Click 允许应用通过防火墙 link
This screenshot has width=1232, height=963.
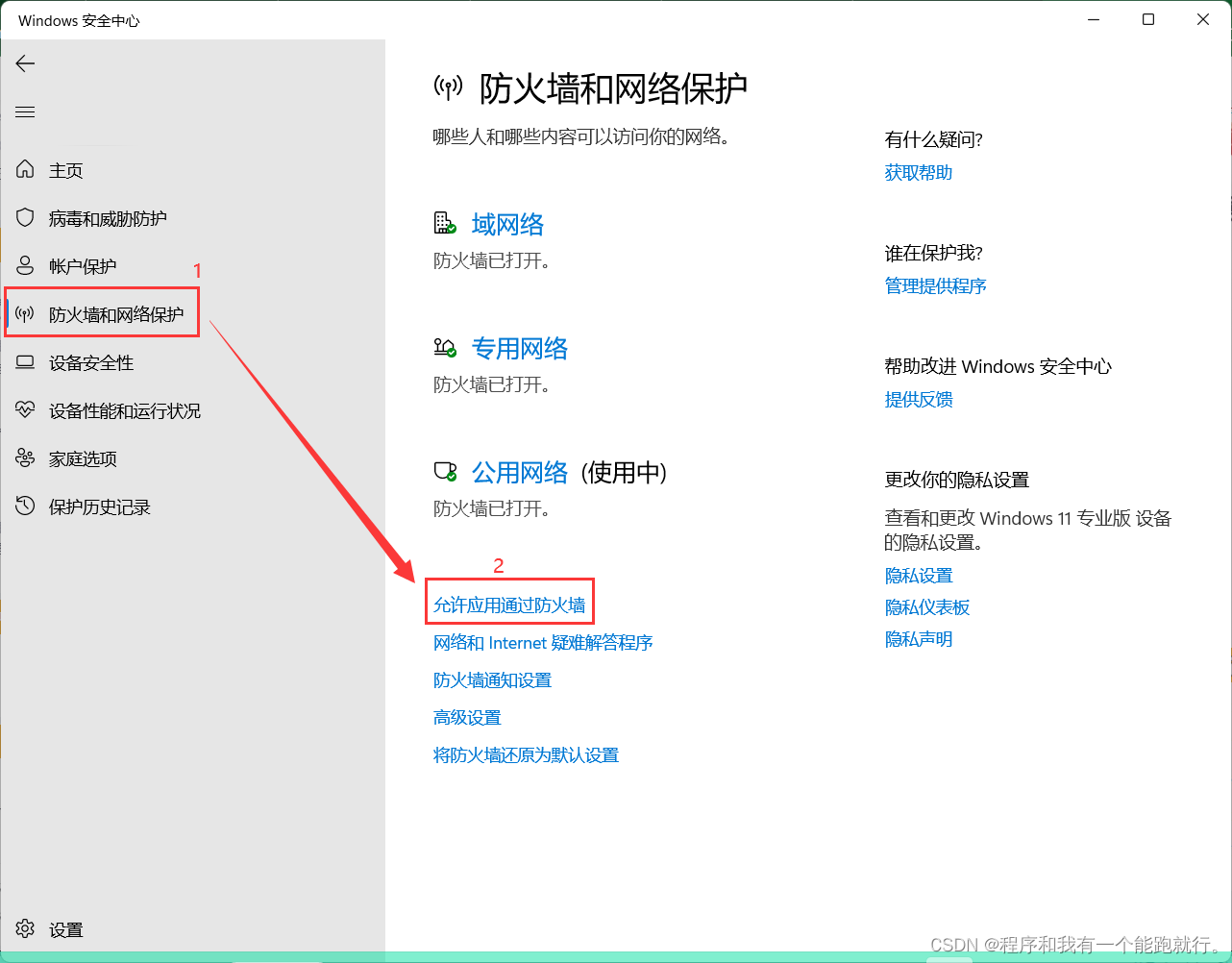click(x=509, y=605)
